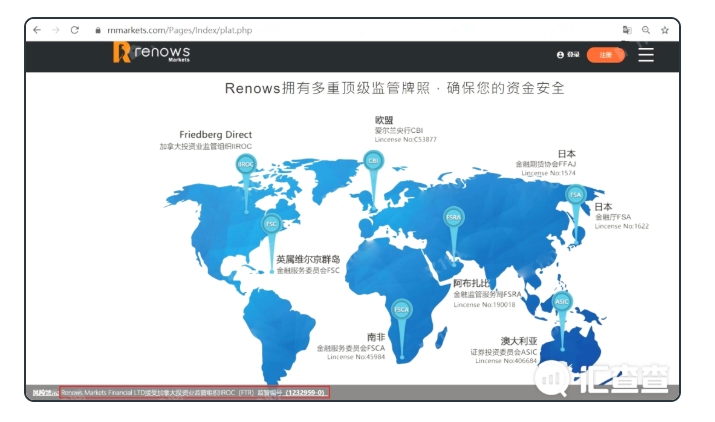Click the 澳大利亚 label
The image size is (715, 422).
[x=519, y=341]
